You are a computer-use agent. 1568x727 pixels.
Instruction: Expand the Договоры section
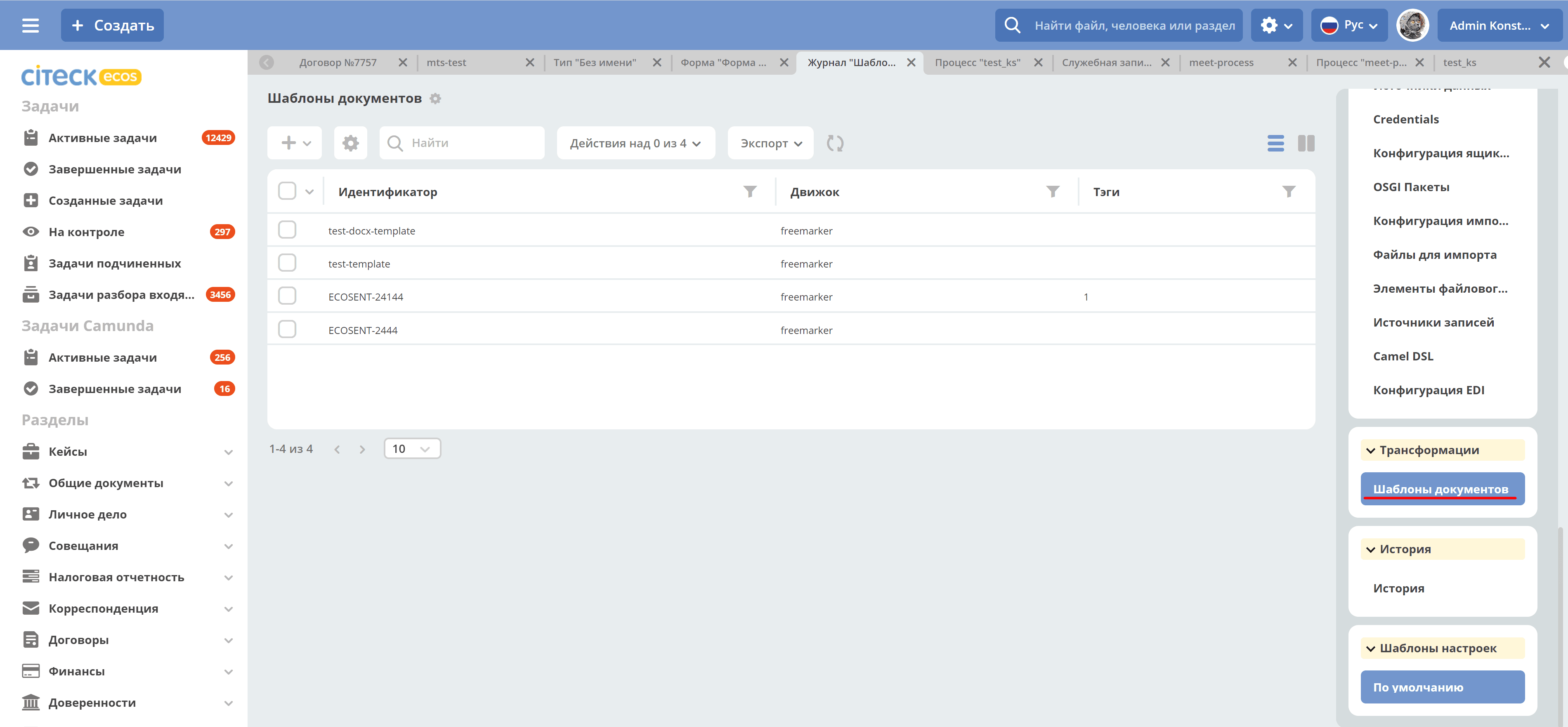coord(228,641)
